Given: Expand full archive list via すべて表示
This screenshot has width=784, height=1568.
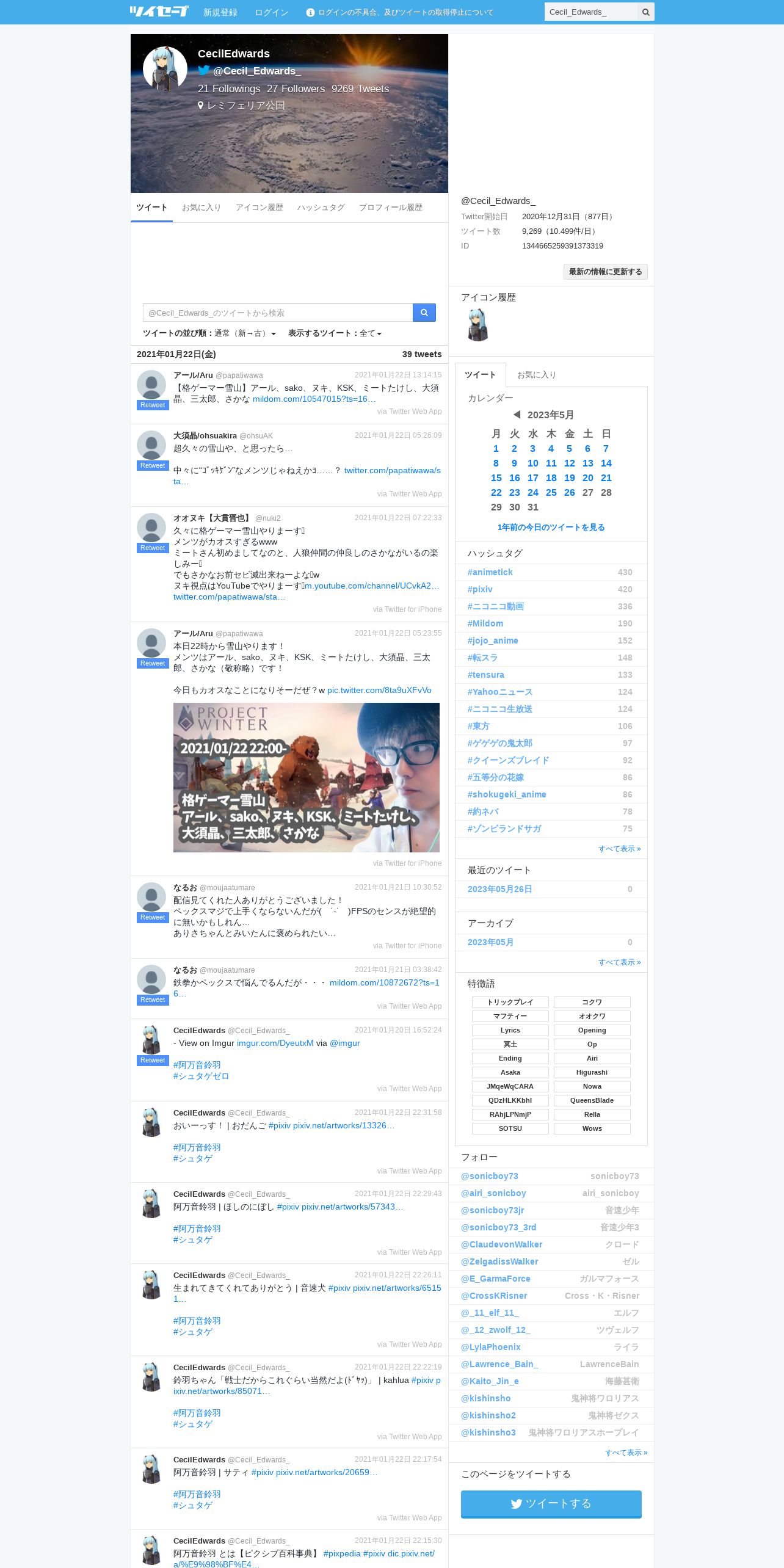Looking at the screenshot, I should tap(619, 962).
